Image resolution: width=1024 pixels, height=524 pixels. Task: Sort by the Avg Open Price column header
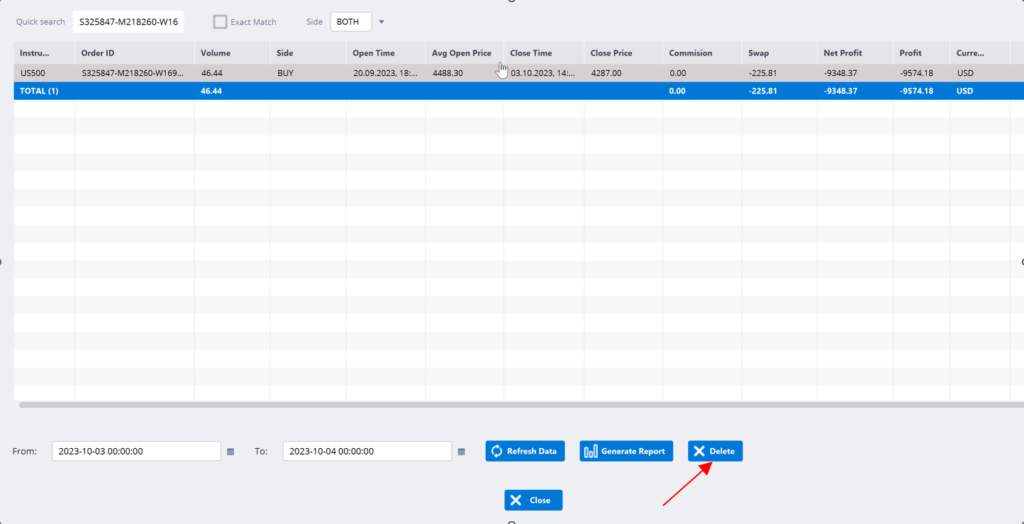464,53
